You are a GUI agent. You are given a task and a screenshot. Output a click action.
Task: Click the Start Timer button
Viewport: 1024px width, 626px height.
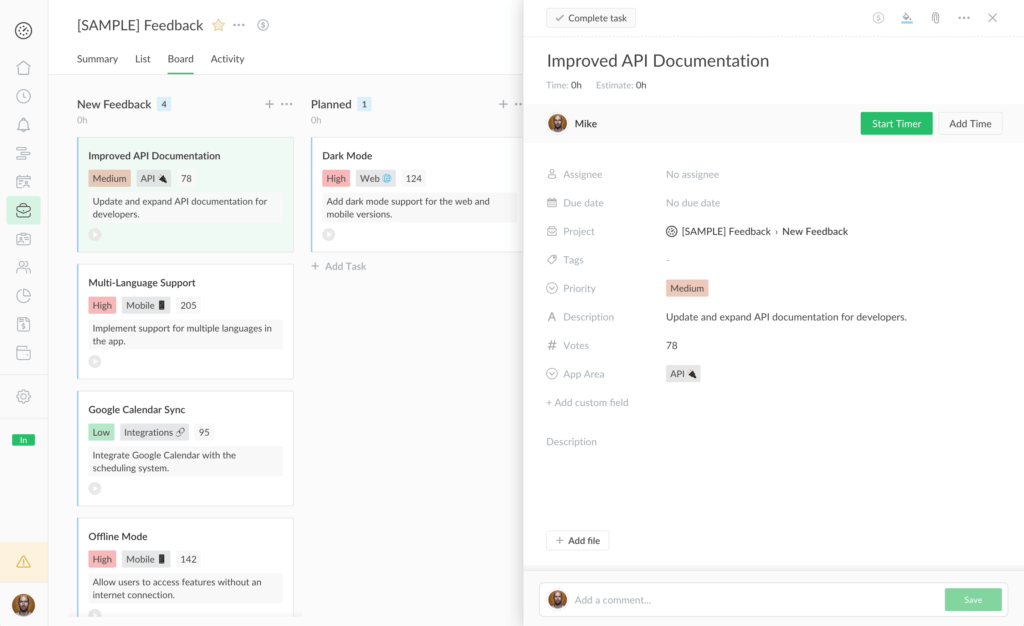click(896, 123)
